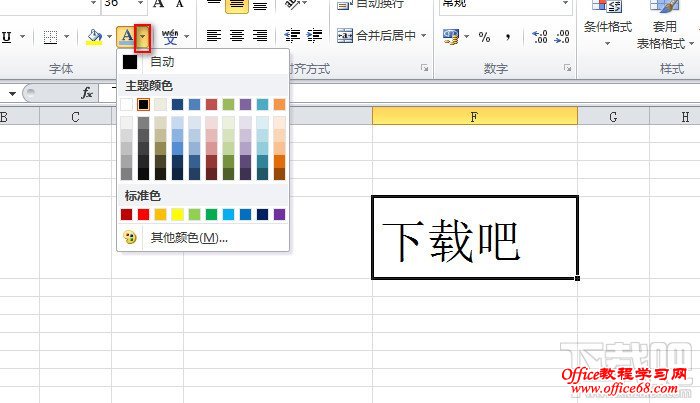Center text horizontally
The height and width of the screenshot is (403, 700).
[237, 35]
